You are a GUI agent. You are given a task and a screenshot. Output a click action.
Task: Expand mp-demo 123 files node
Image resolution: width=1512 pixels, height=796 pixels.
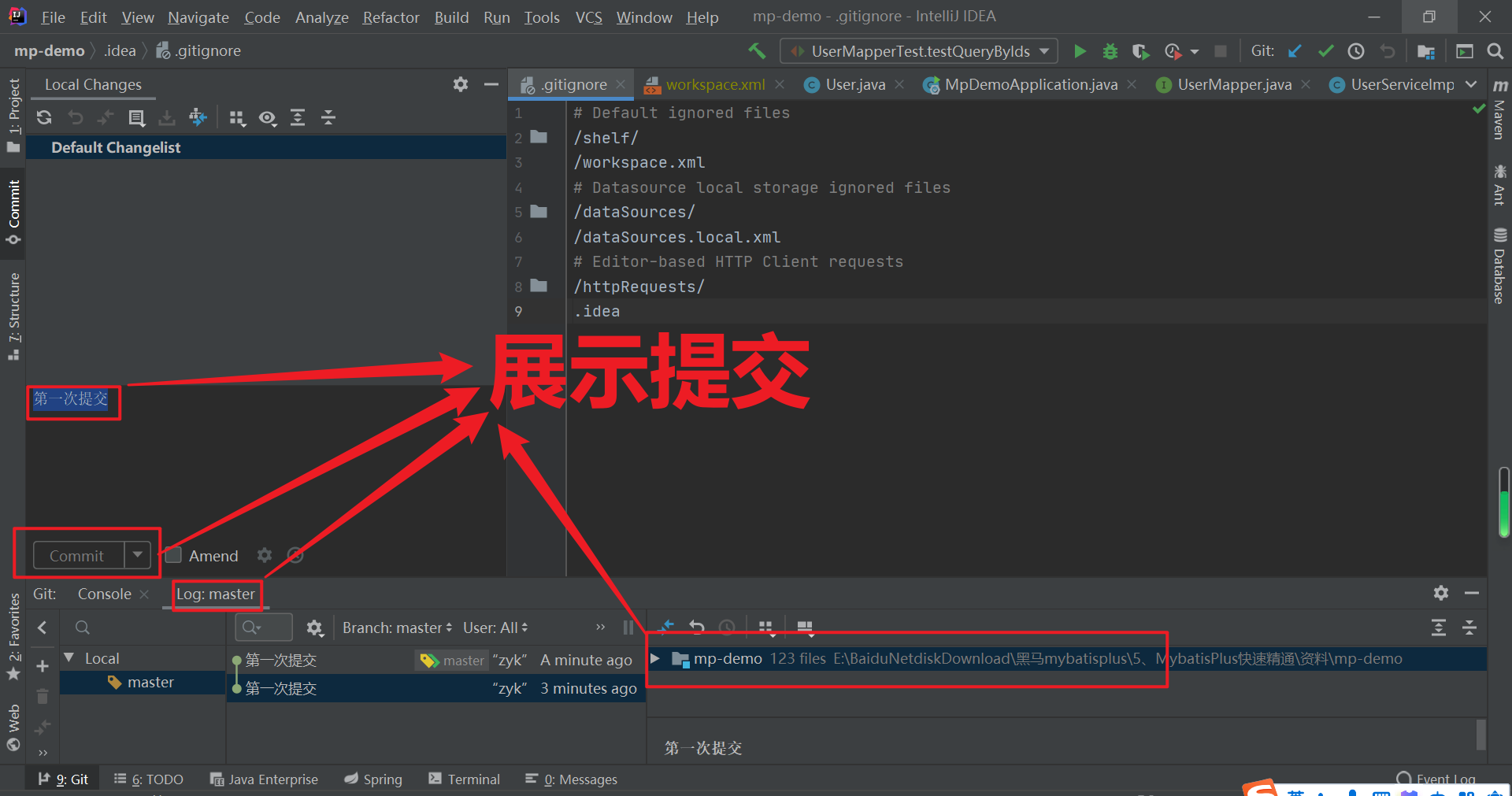(x=654, y=658)
